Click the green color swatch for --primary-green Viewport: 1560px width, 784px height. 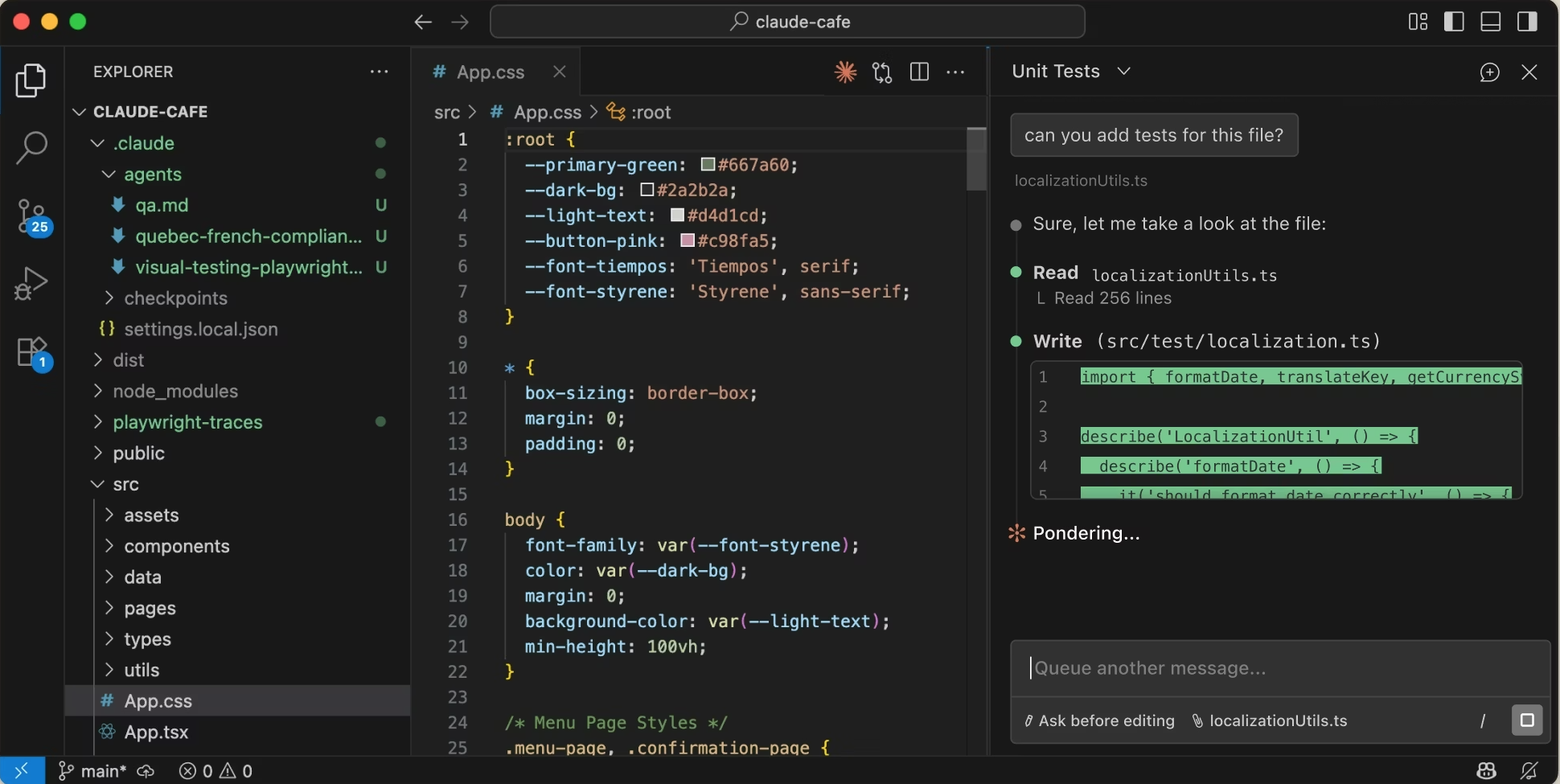pyautogui.click(x=707, y=165)
